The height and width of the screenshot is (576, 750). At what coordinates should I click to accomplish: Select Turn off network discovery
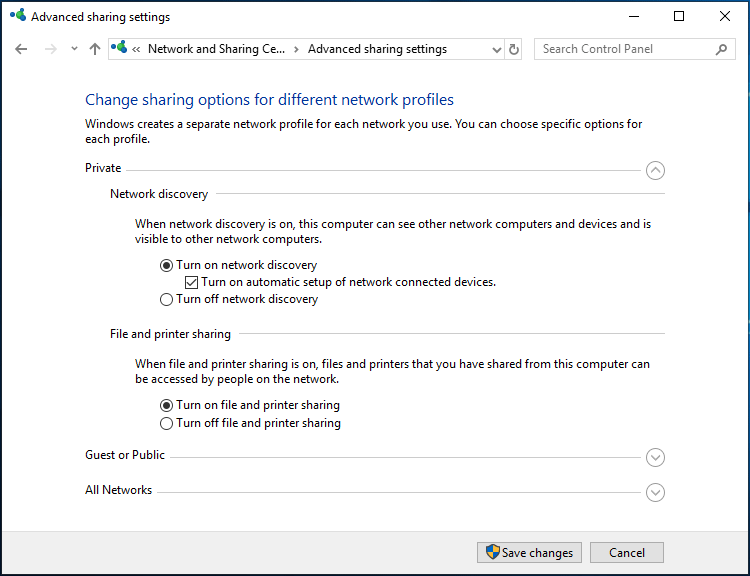click(239, 299)
